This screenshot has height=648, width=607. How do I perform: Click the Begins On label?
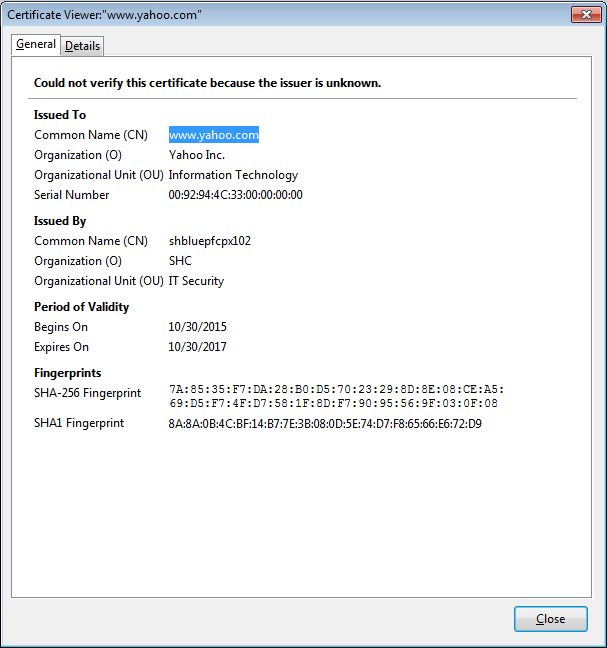(x=61, y=327)
